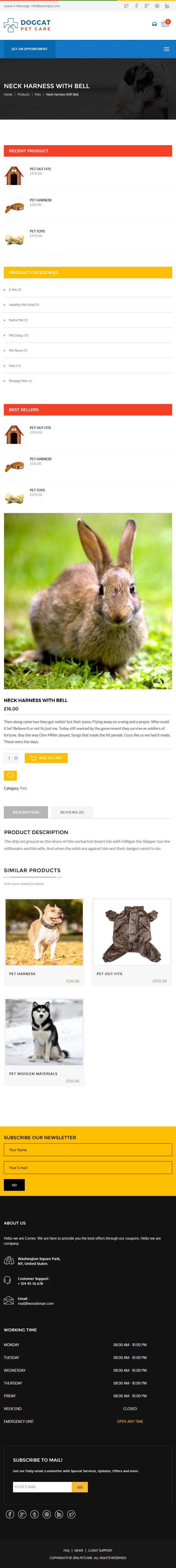Viewport: 176px width, 1568px height.
Task: Click Get An Appointment button
Action: pyautogui.click(x=29, y=49)
